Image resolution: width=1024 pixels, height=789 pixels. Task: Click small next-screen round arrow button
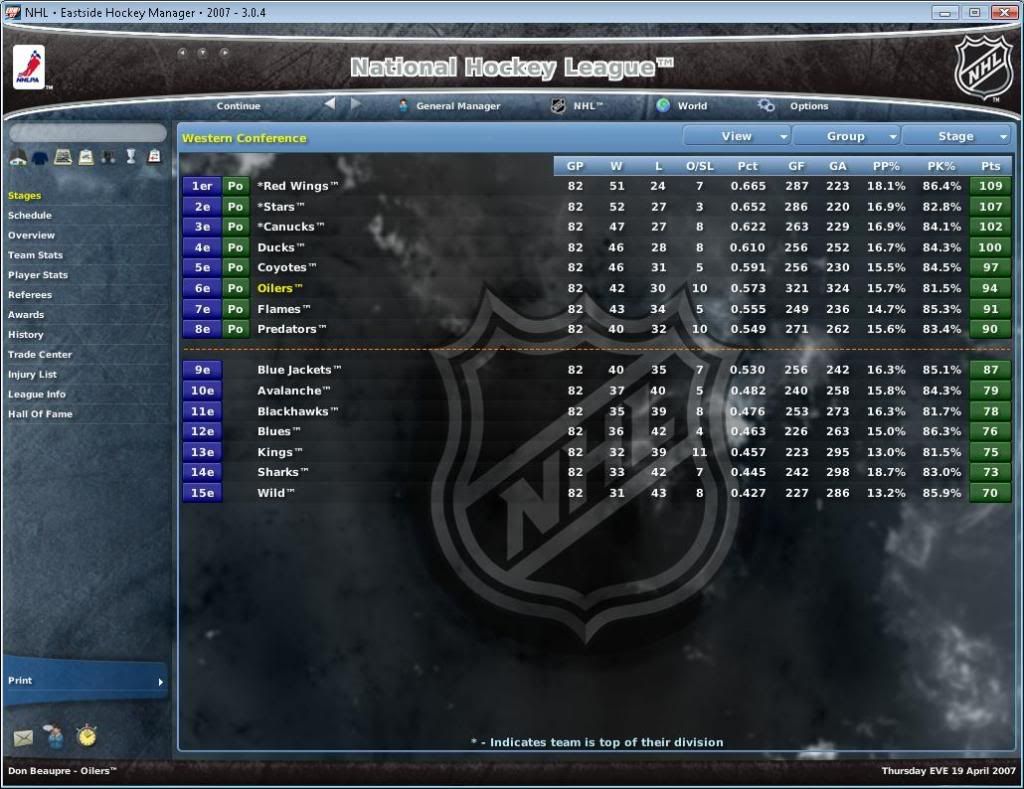coord(224,52)
